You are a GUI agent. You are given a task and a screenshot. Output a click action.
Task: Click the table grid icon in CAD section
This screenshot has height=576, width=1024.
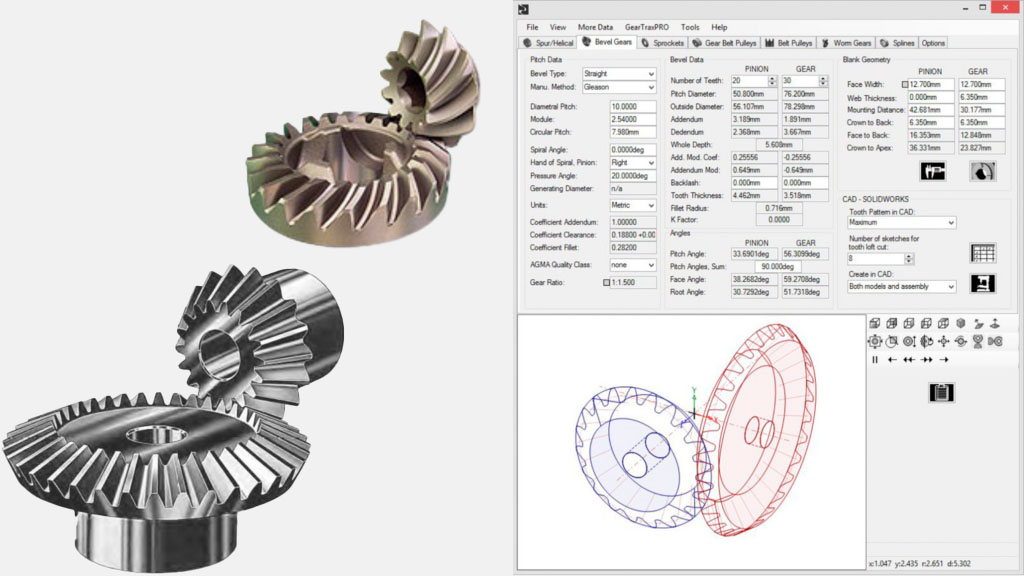[982, 253]
